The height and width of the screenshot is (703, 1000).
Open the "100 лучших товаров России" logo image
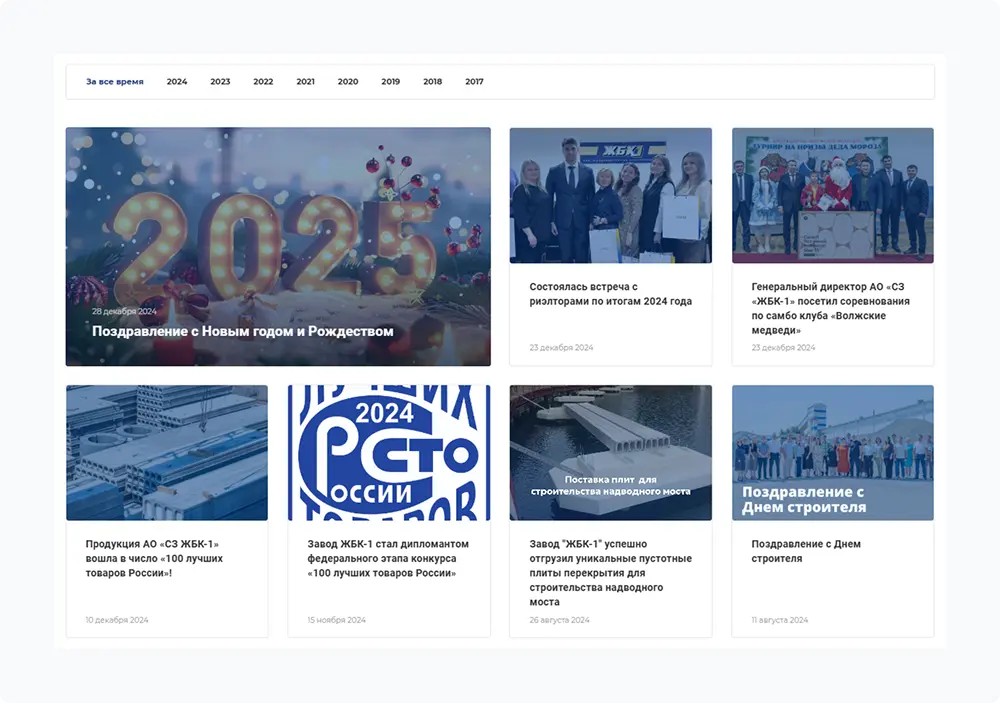click(389, 453)
